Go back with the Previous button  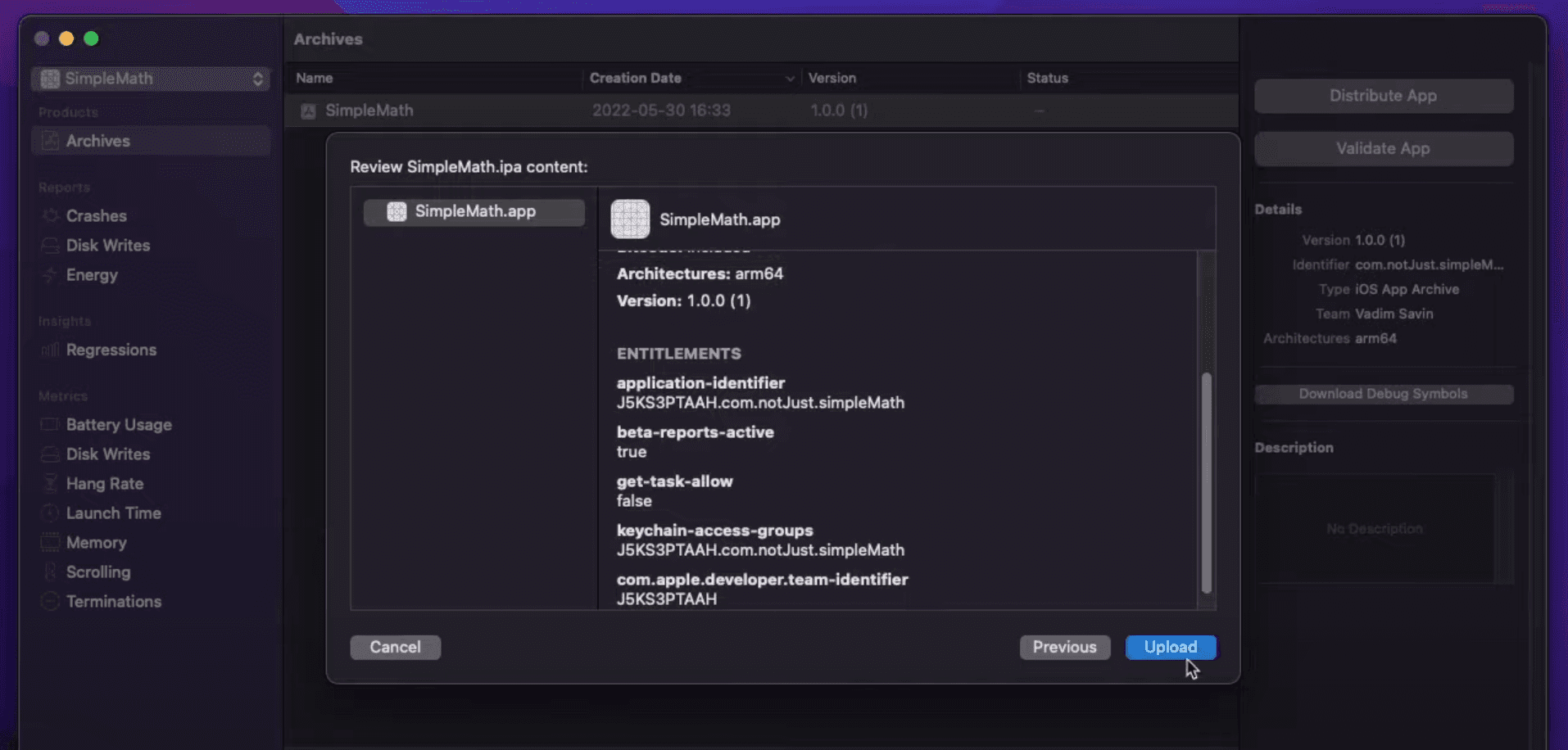(x=1064, y=647)
